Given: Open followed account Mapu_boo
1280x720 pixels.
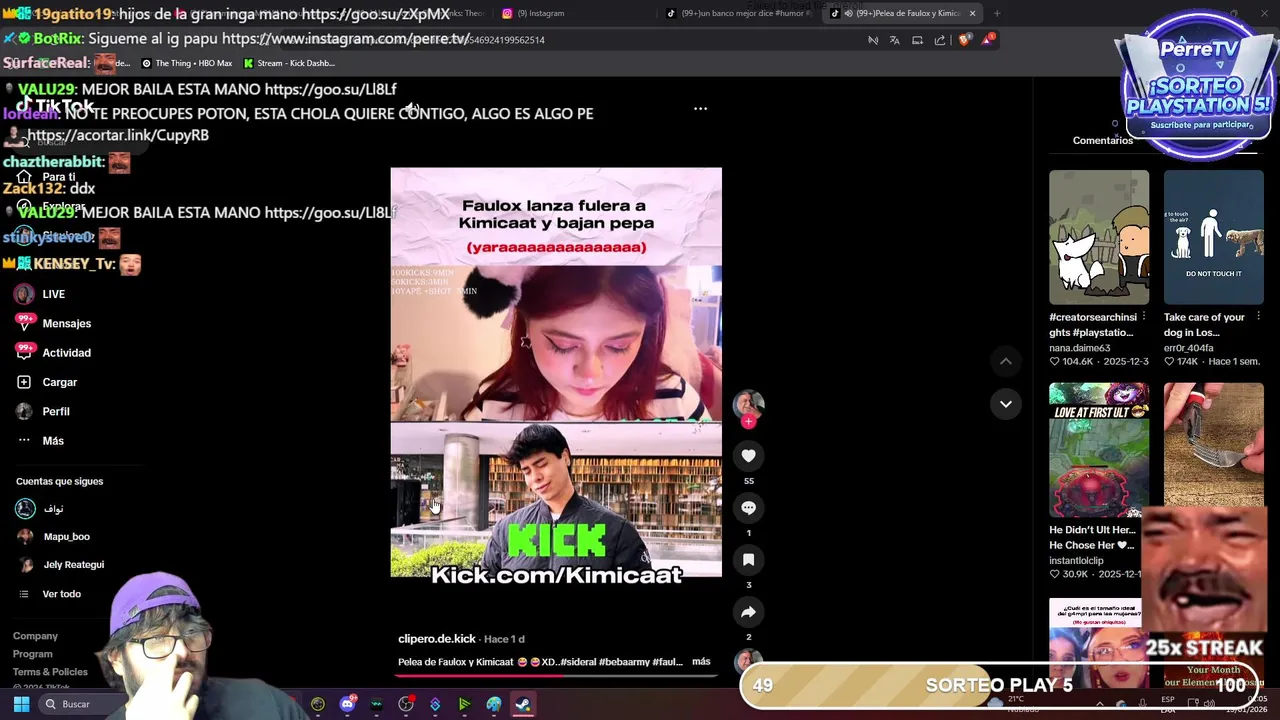Looking at the screenshot, I should [66, 537].
